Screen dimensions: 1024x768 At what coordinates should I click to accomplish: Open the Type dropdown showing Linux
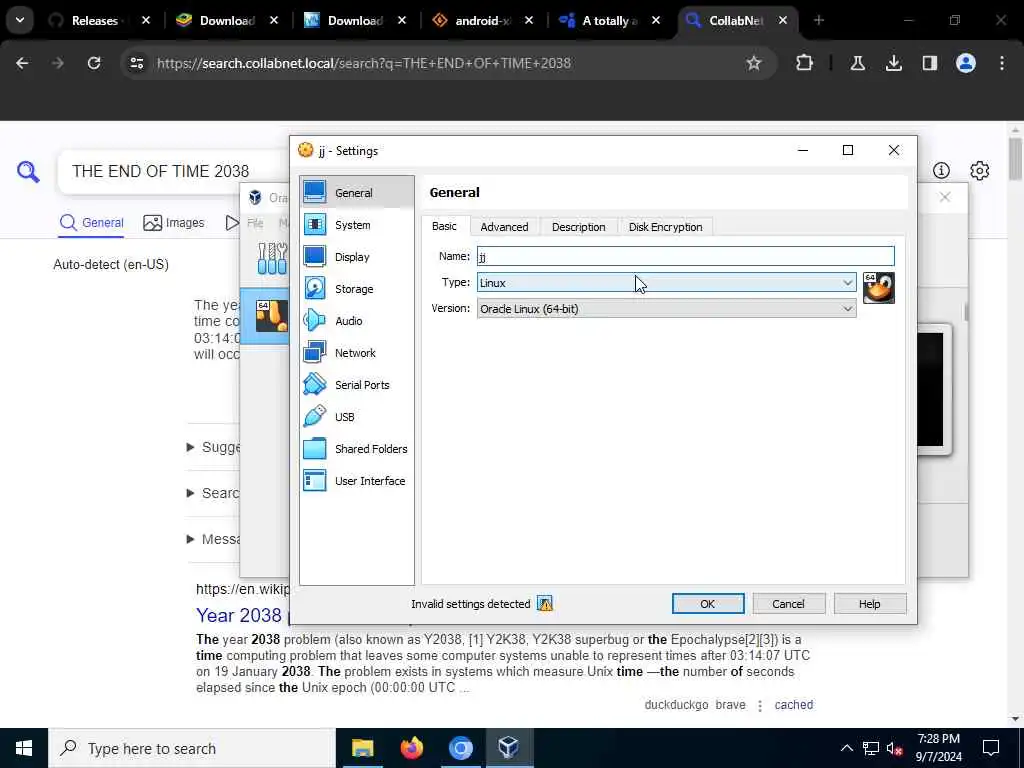pyautogui.click(x=666, y=283)
